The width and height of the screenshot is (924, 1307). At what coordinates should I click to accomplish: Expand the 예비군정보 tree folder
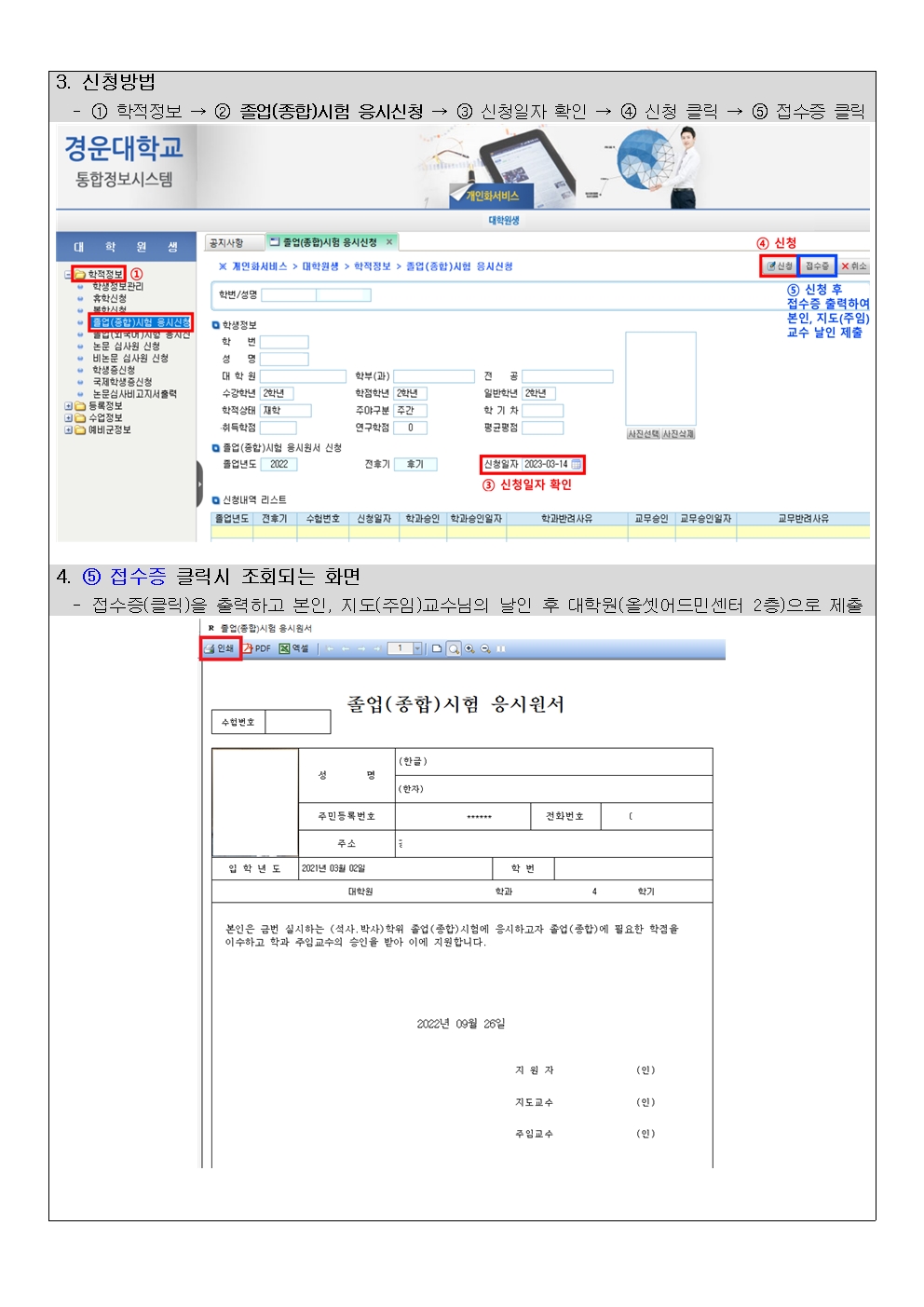[69, 430]
